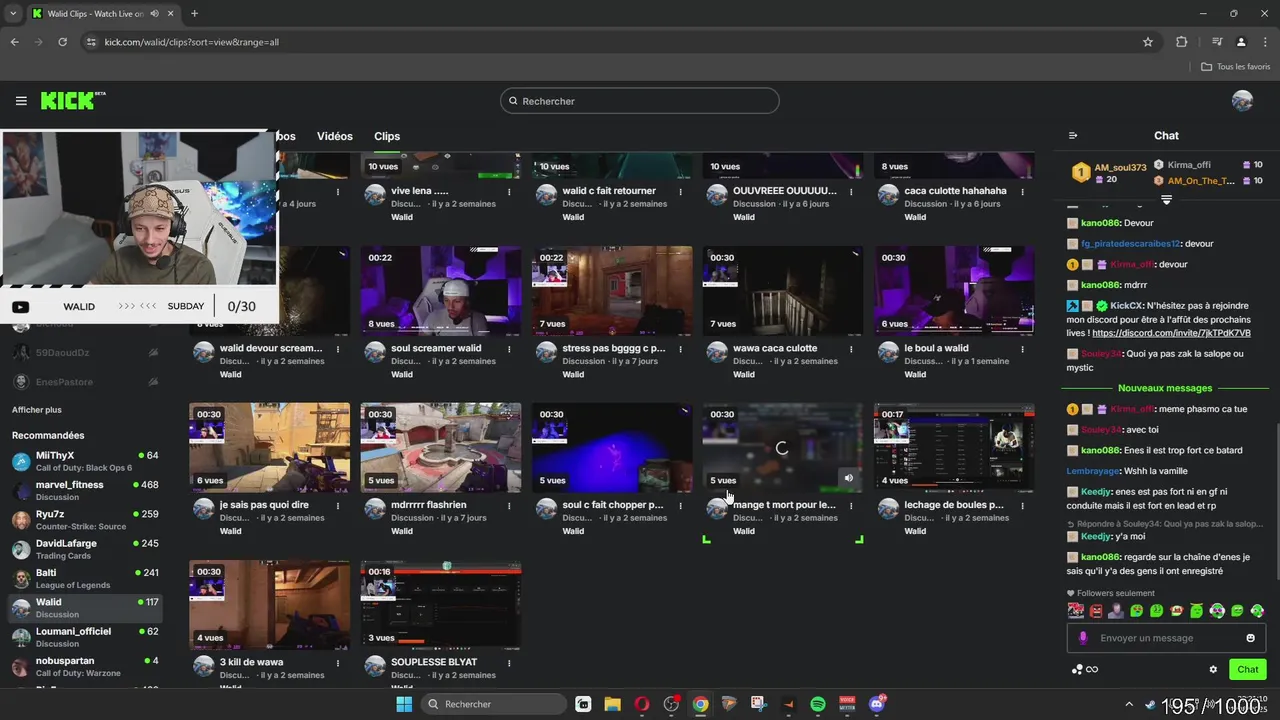
Task: Open options for 'soul screamer walid' clip
Action: tap(509, 349)
